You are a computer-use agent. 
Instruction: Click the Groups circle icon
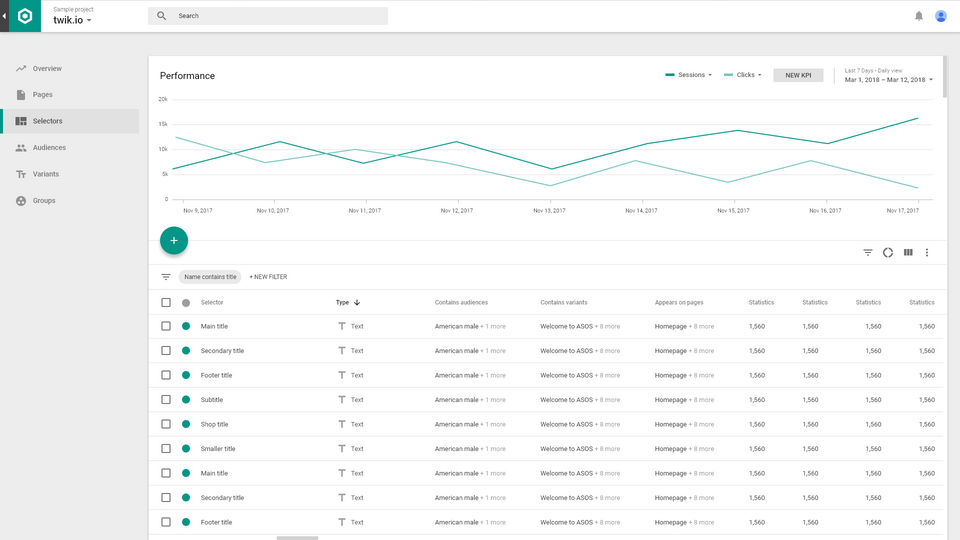pos(21,200)
